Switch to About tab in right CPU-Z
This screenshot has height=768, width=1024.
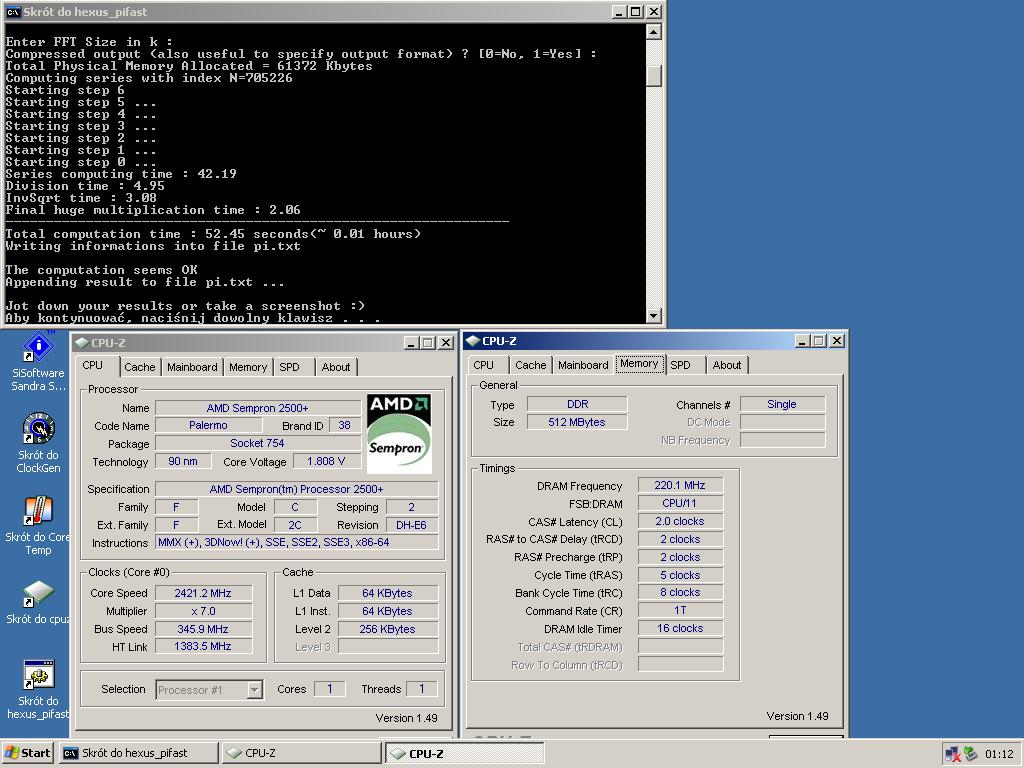727,365
